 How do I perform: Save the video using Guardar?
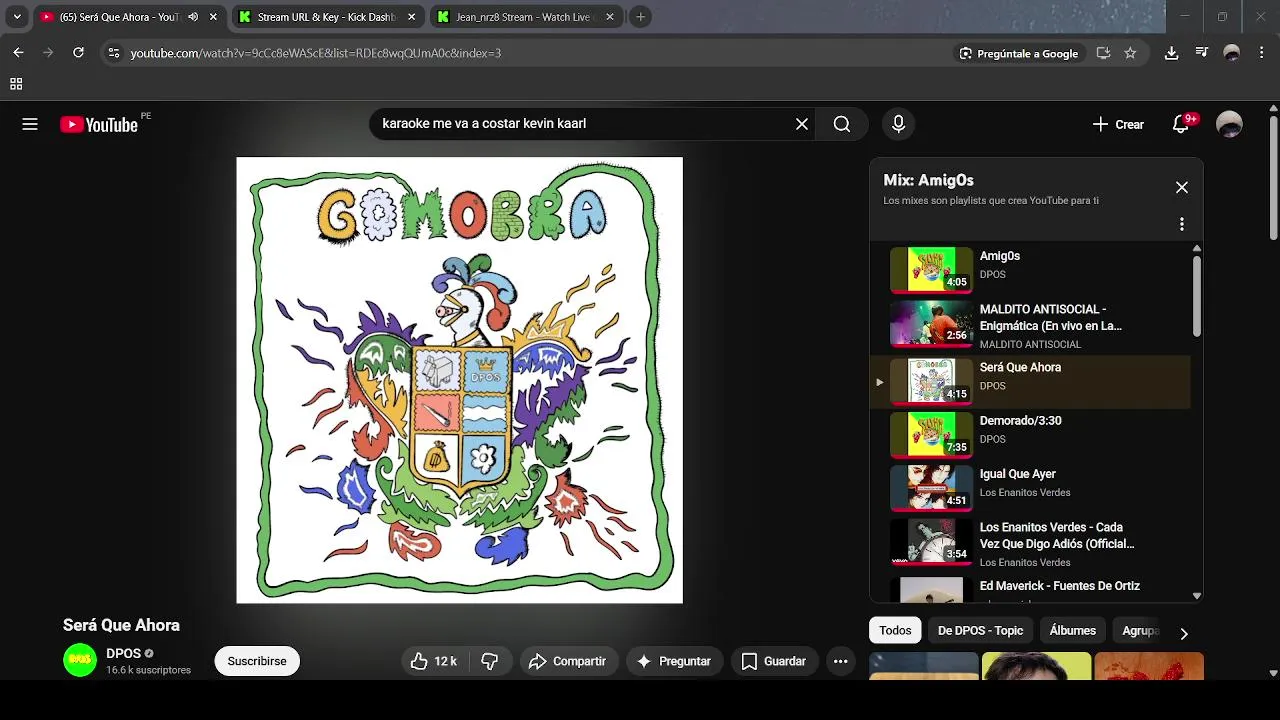tap(773, 661)
